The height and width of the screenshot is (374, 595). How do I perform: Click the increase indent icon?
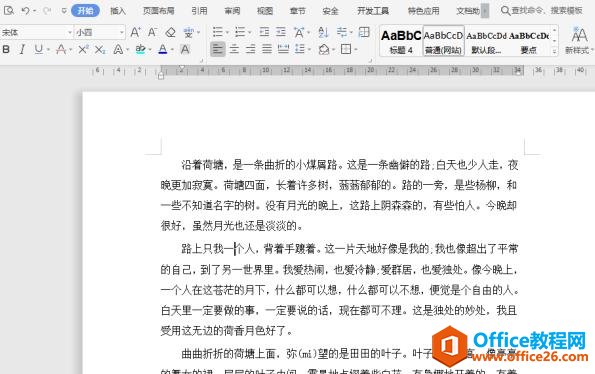(280, 32)
